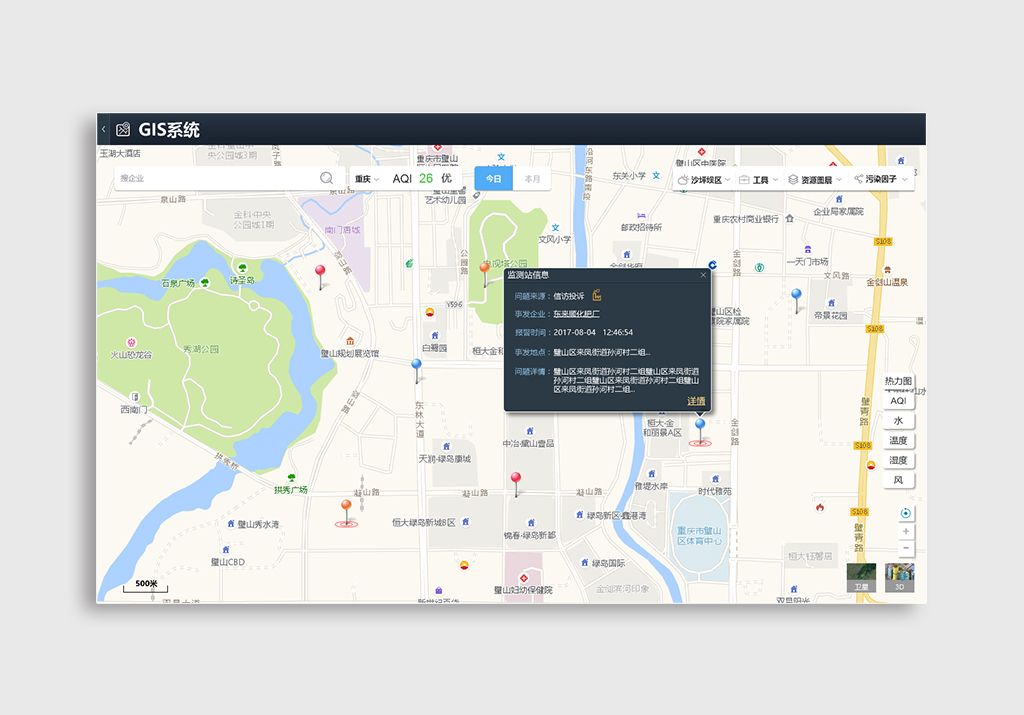The image size is (1024, 715).
Task: Click the 秀湖公园 park label
Action: (x=201, y=349)
